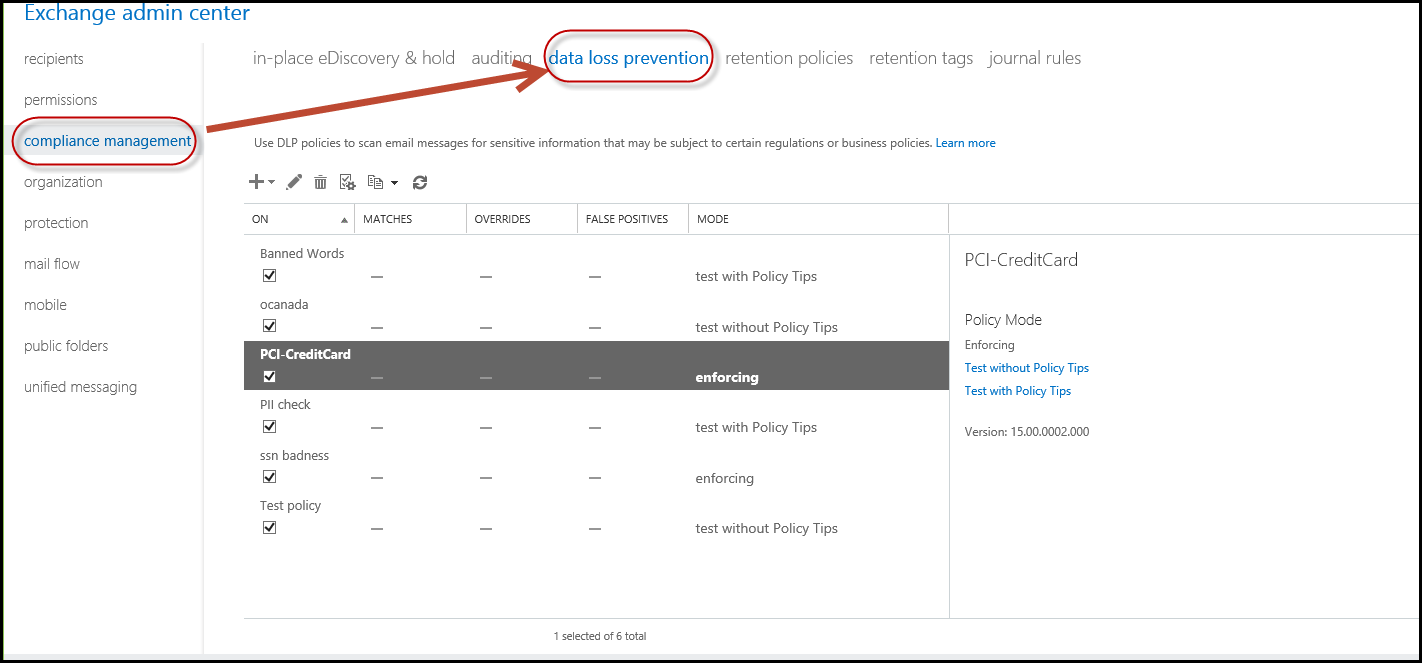Screen dimensions: 1422x663
Task: Select the PCI-CreditCard row name
Action: click(305, 354)
